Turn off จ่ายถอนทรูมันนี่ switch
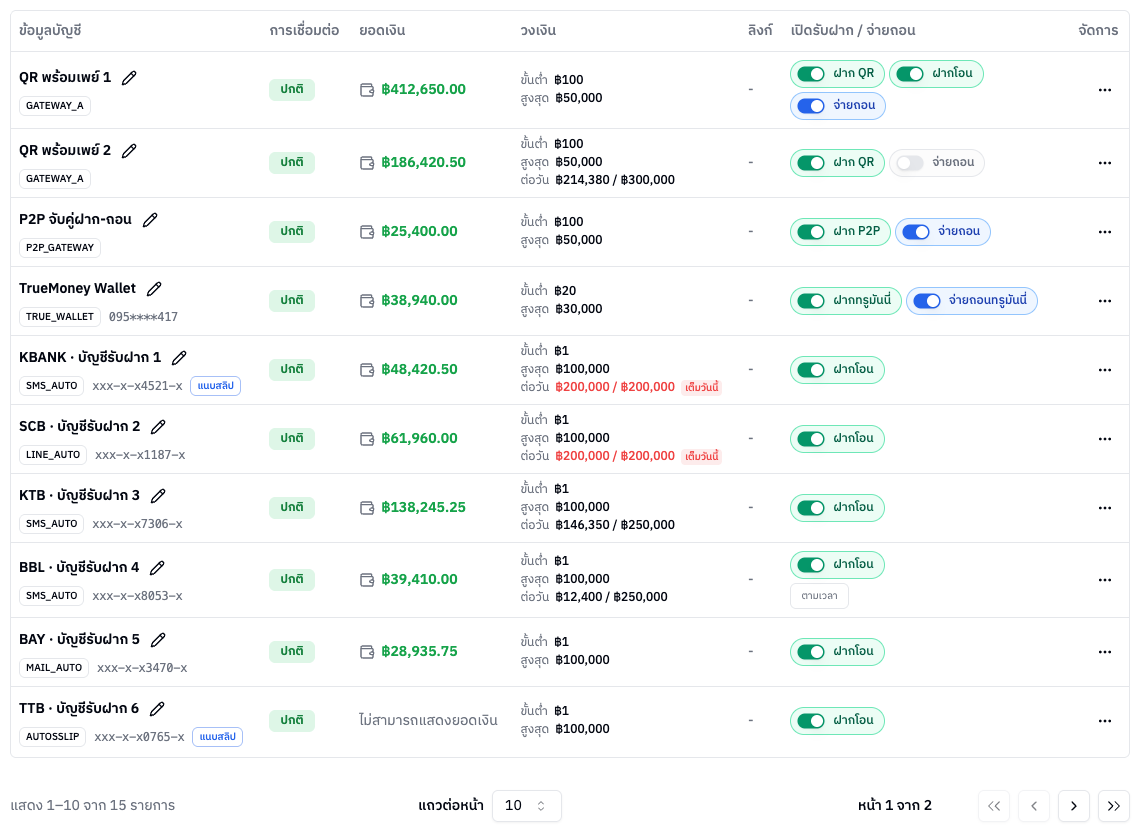Screen dimensions: 1140x832 tap(926, 301)
